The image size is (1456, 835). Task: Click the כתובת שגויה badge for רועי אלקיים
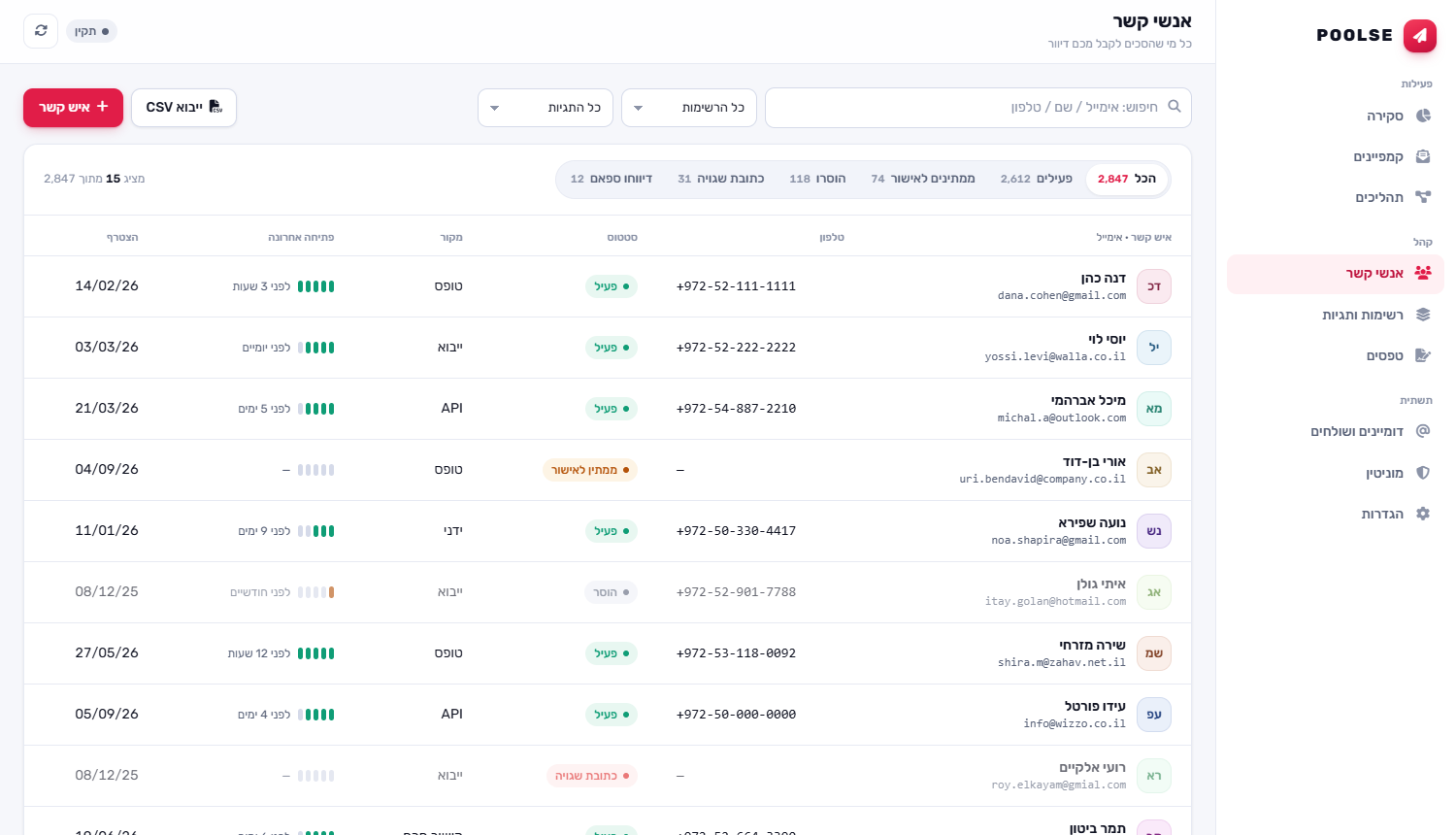click(592, 776)
